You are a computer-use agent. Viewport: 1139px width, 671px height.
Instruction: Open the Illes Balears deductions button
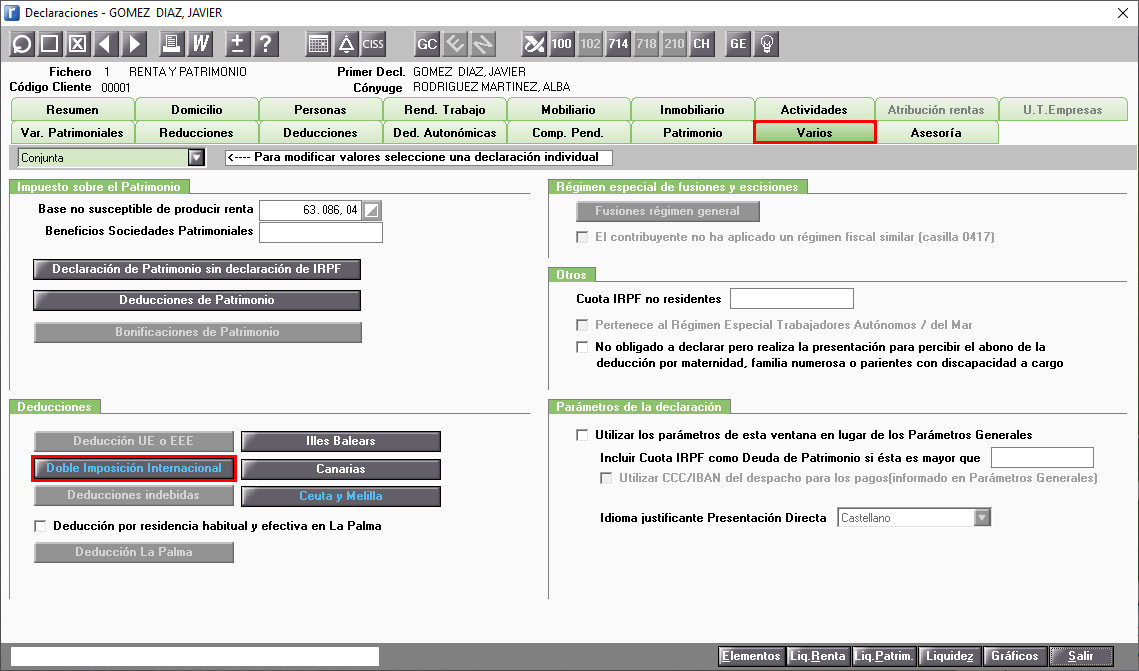tap(341, 442)
